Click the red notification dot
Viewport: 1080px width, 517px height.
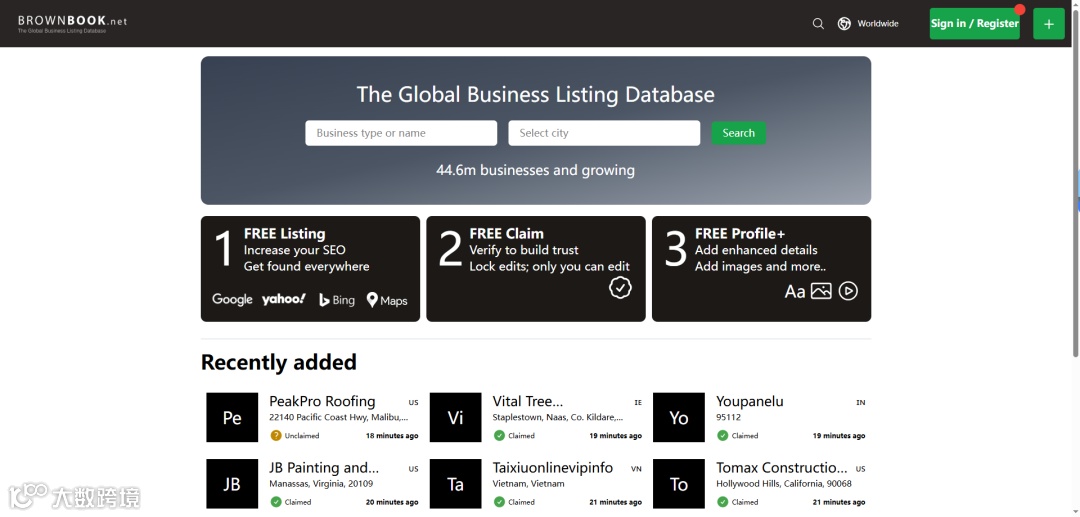[x=1019, y=10]
